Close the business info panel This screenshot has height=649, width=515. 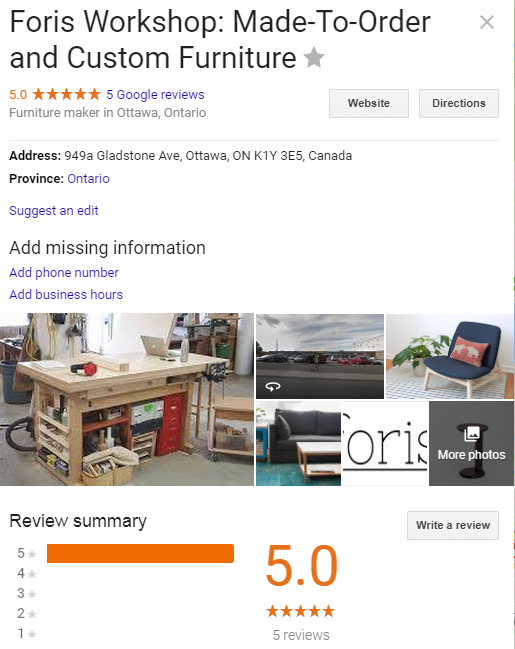click(486, 22)
